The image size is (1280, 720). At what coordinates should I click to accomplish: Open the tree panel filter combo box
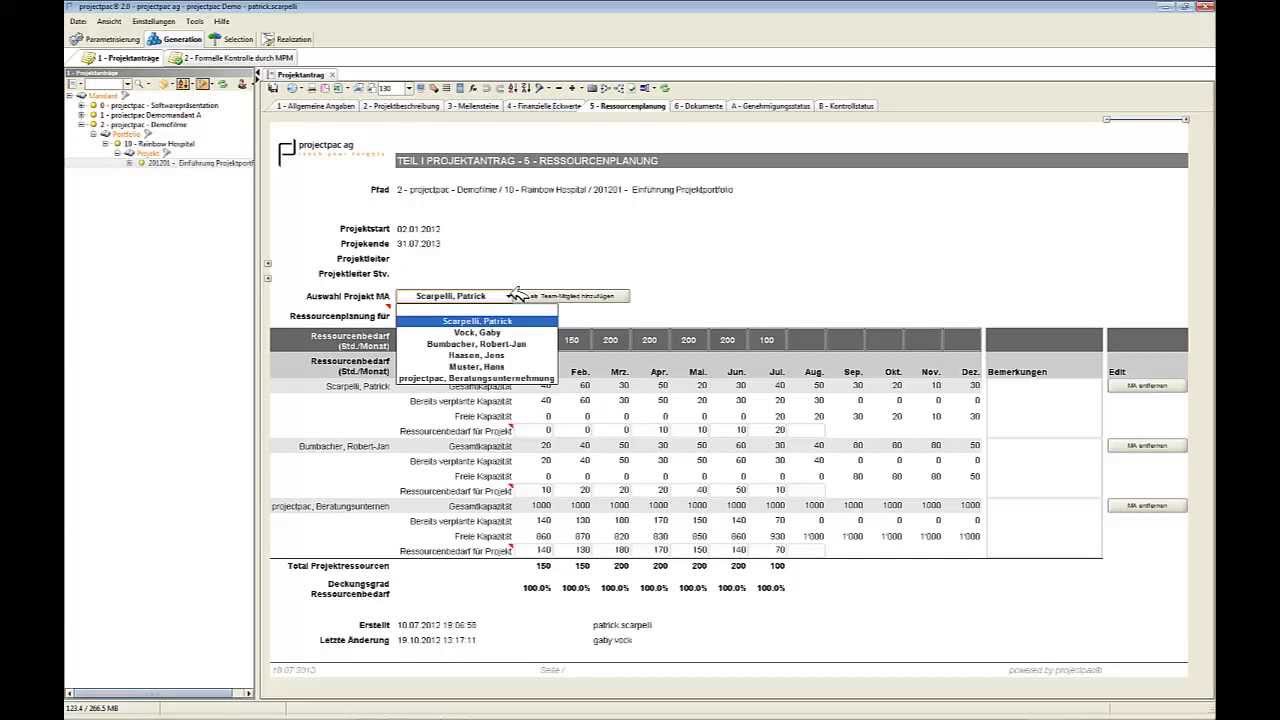(x=127, y=84)
